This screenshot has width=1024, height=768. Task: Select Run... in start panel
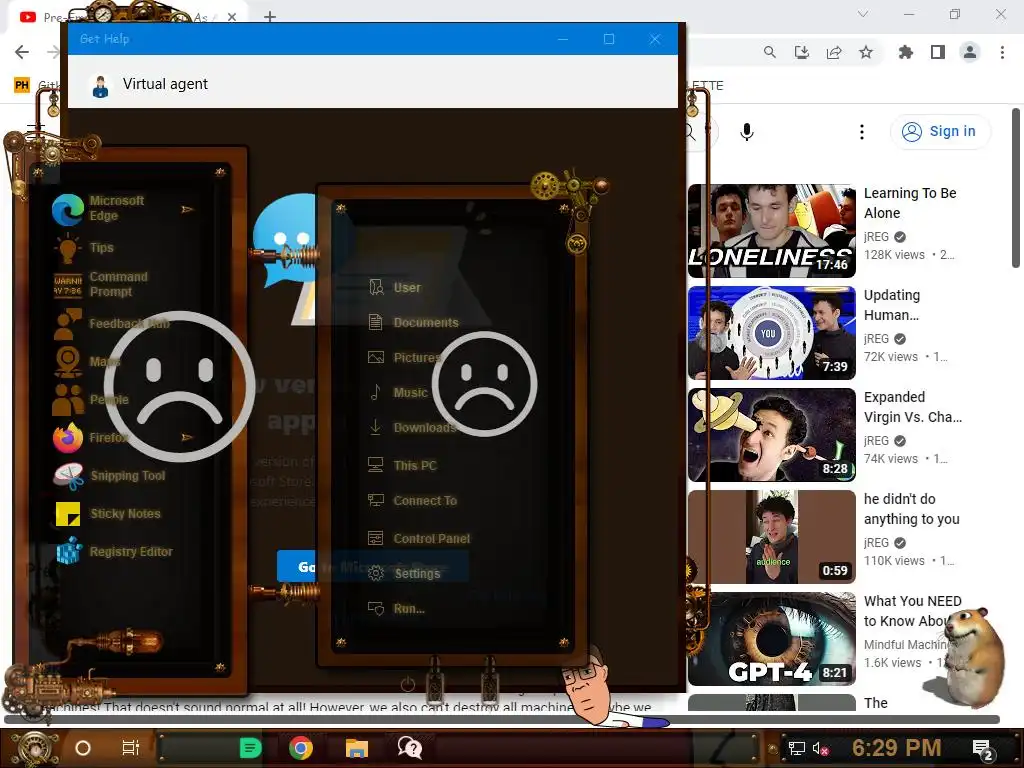click(x=396, y=608)
